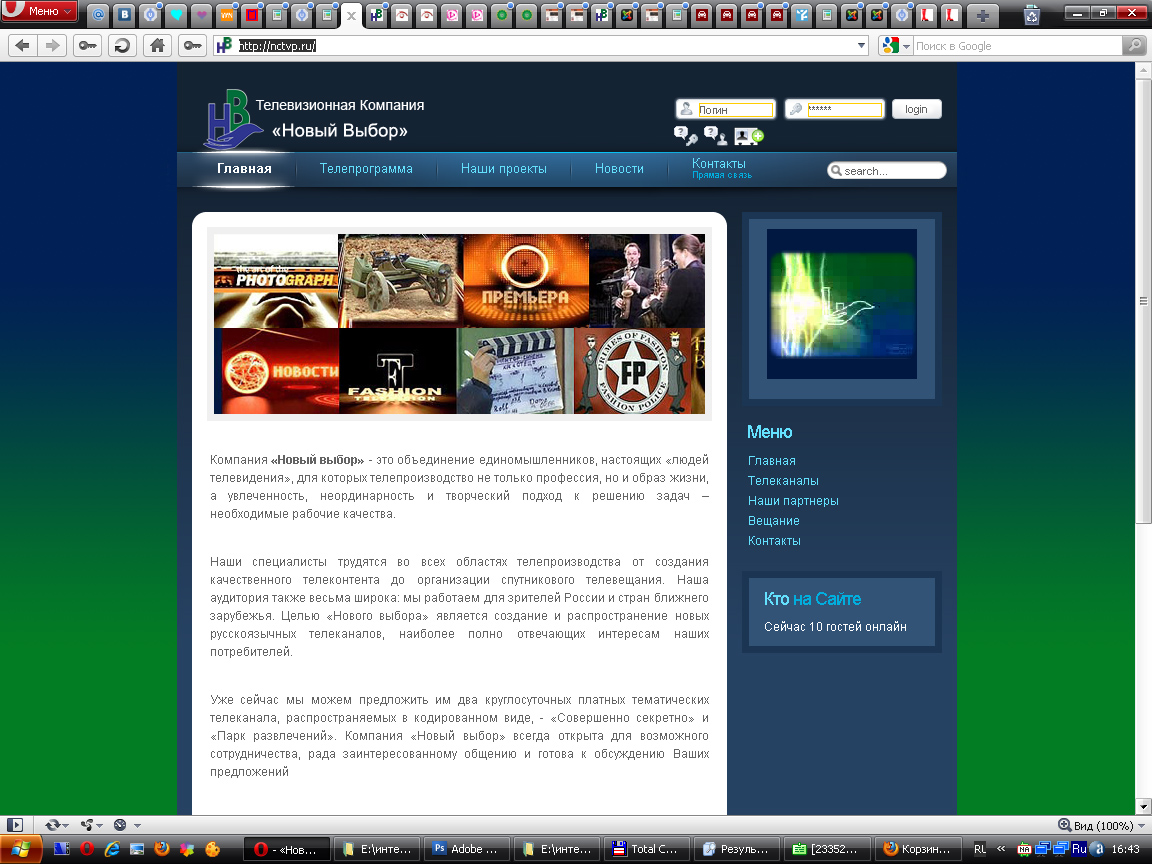Open the Главная nav menu item

click(244, 169)
